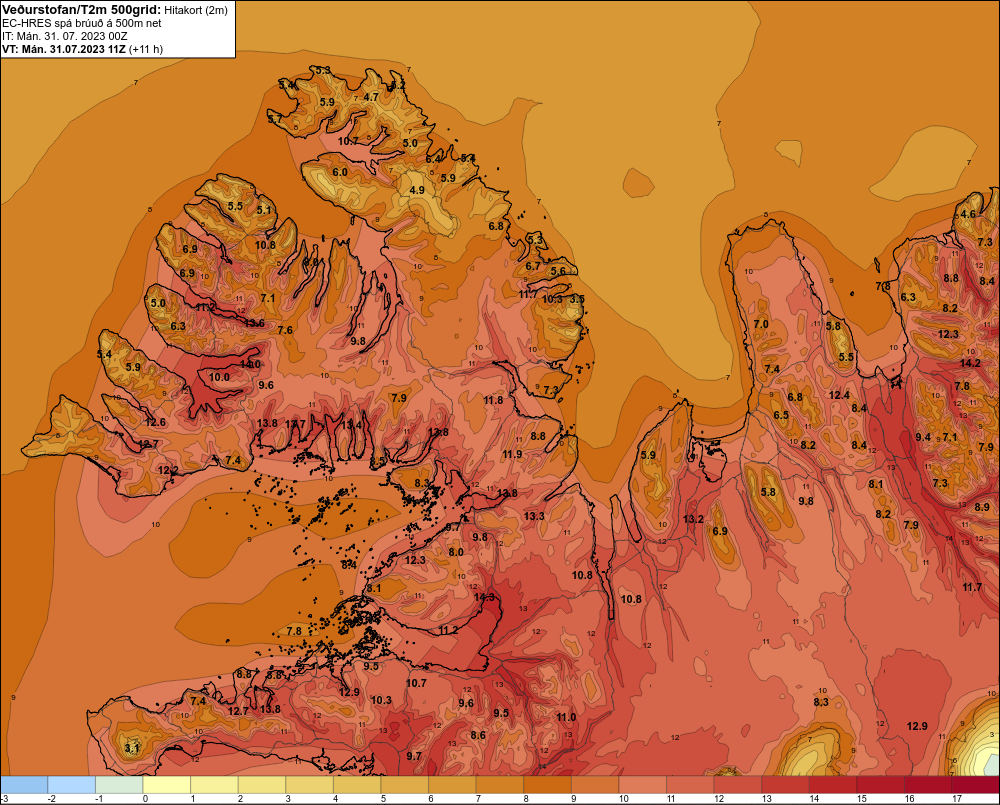Click the 13.2 temperature value
The width and height of the screenshot is (1000, 805).
(x=693, y=519)
